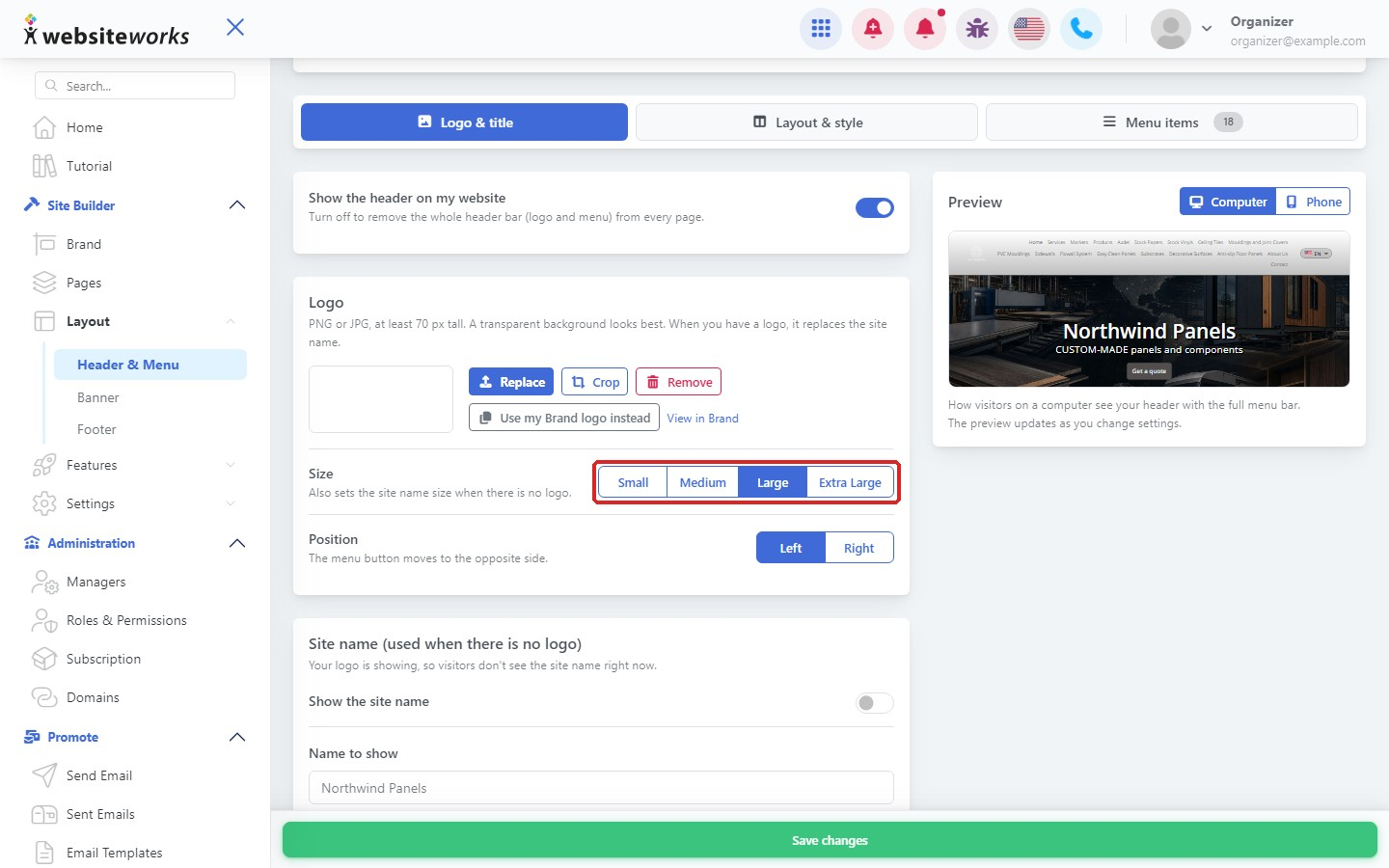Image resolution: width=1389 pixels, height=868 pixels.
Task: Toggle off Show the header on my website
Action: (875, 207)
